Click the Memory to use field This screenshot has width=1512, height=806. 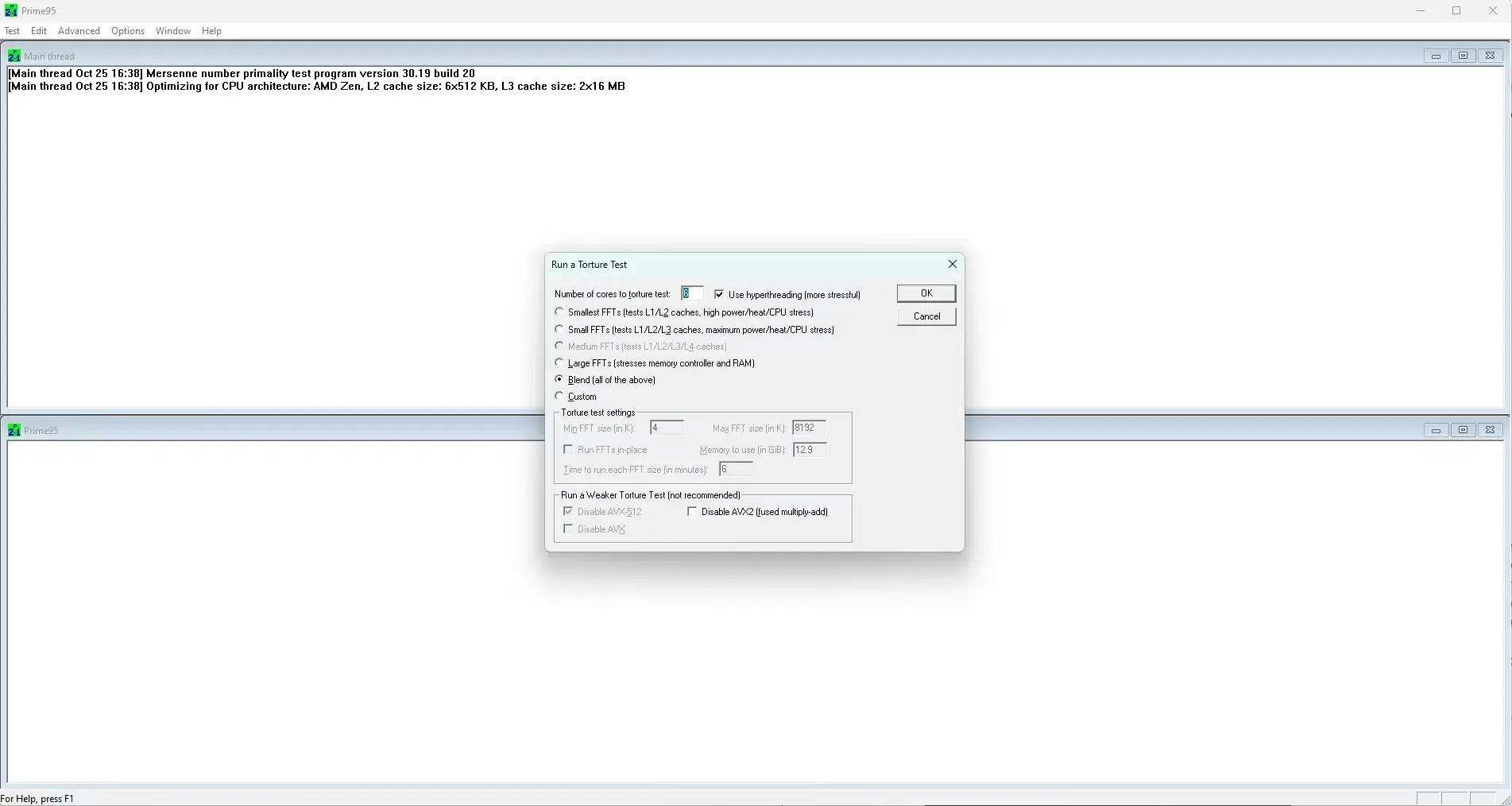point(810,450)
